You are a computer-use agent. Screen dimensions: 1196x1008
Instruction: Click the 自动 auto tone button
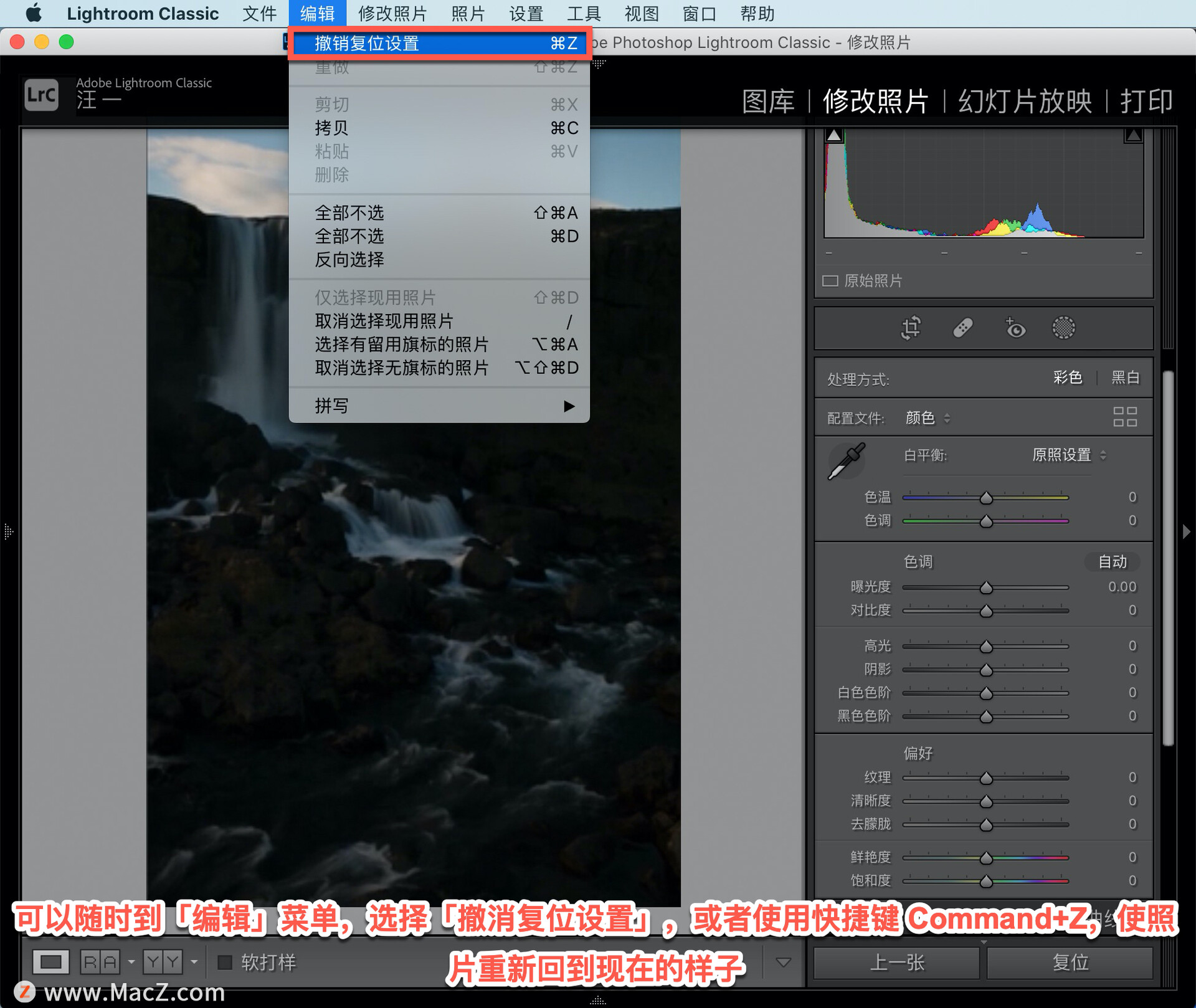click(x=1112, y=562)
